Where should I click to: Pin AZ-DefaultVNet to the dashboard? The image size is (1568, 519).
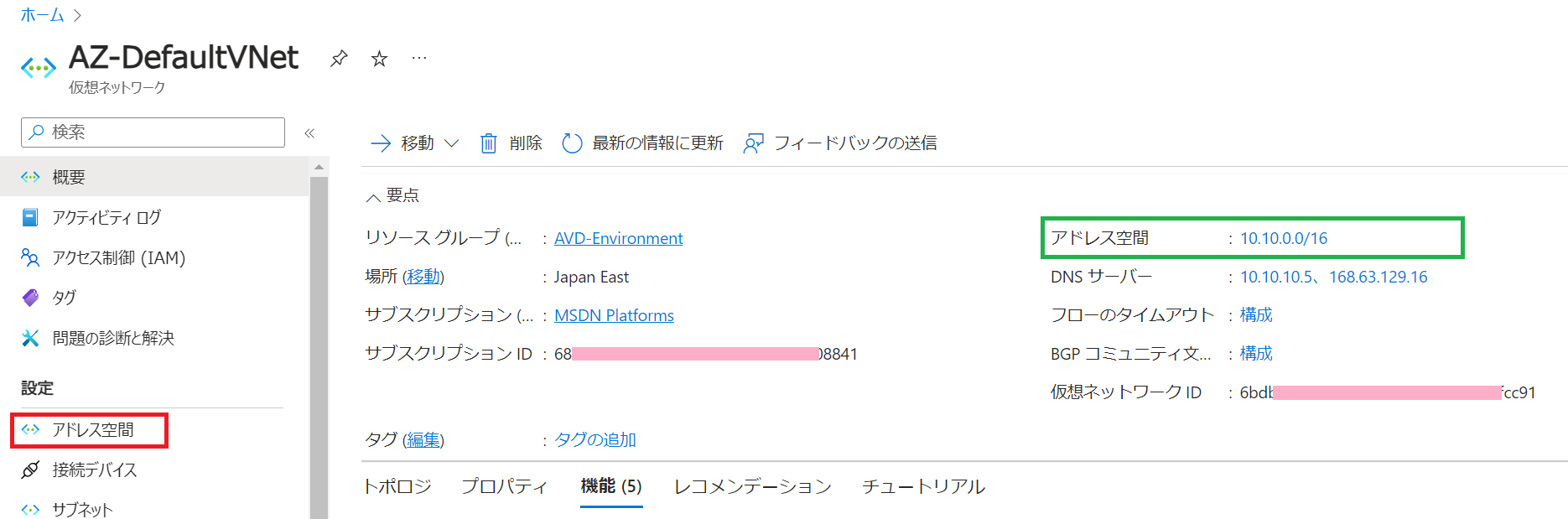click(339, 59)
